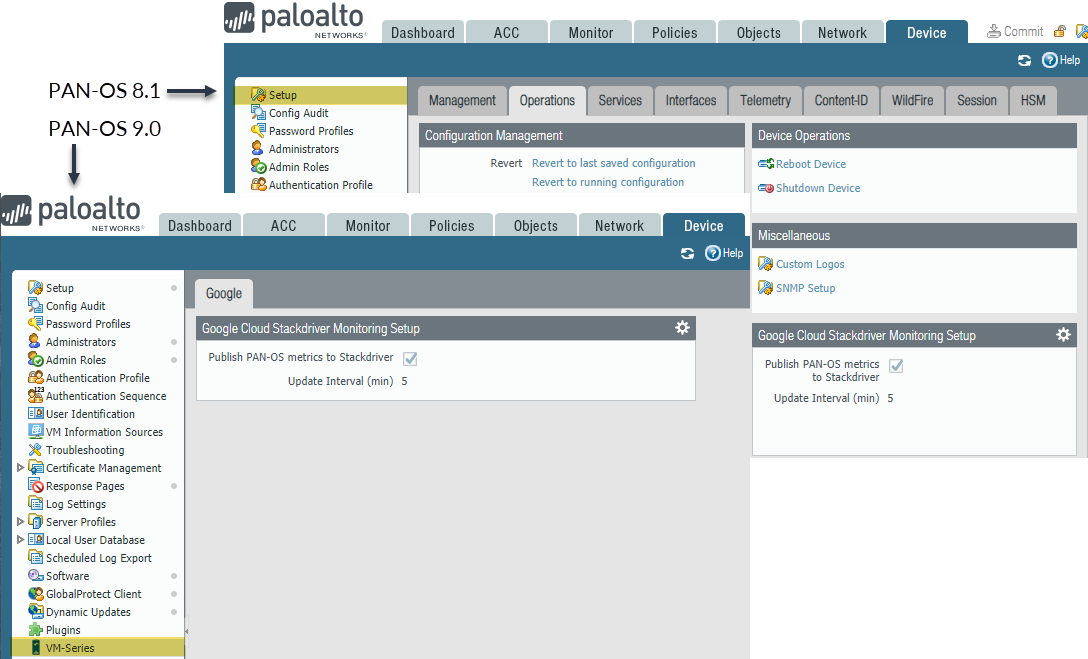This screenshot has height=659, width=1088.
Task: Click Password Profiles icon in PAN-OS 9.0 sidebar
Action: [x=35, y=323]
